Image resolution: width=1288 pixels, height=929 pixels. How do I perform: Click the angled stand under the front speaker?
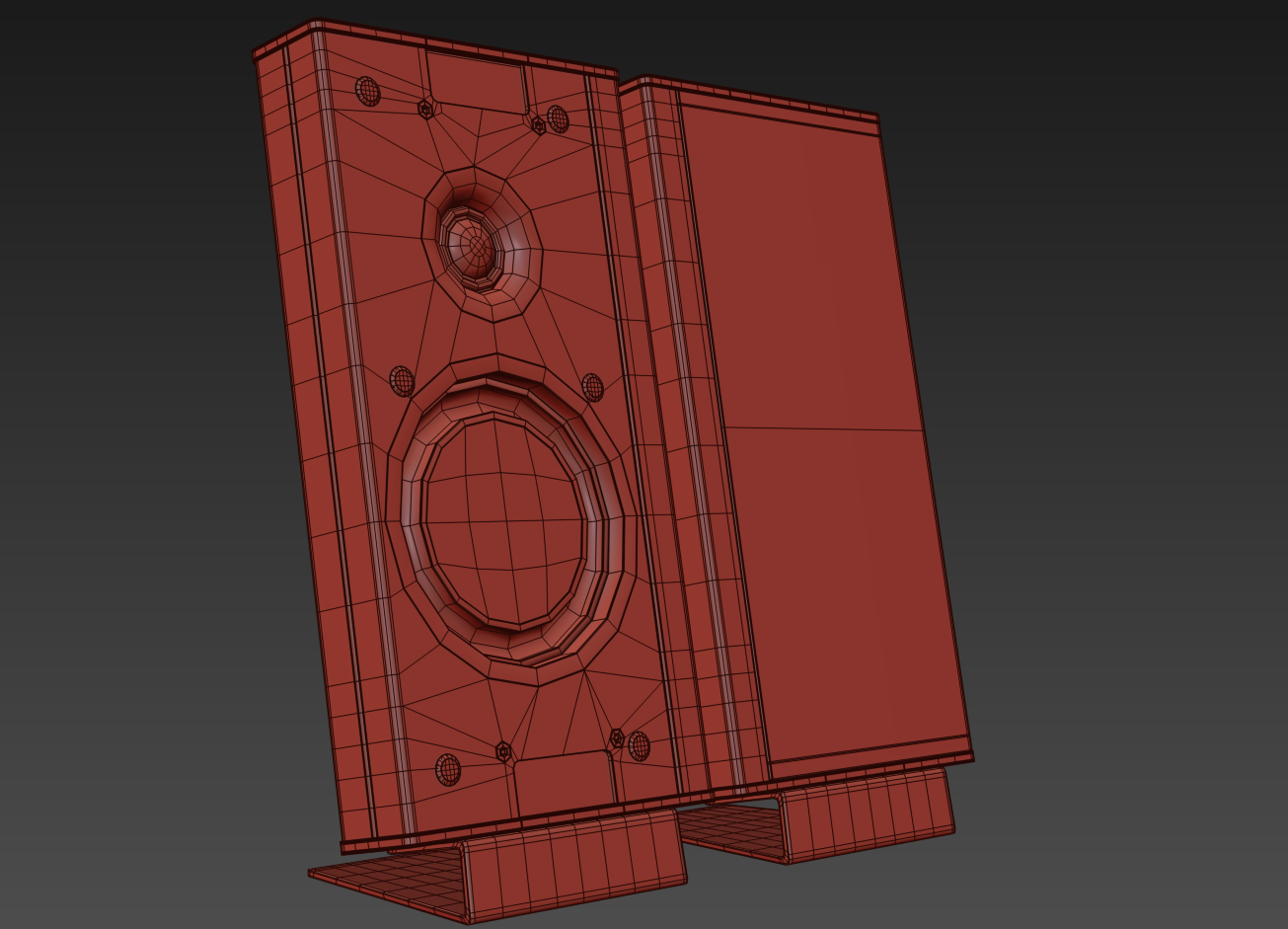(499, 866)
